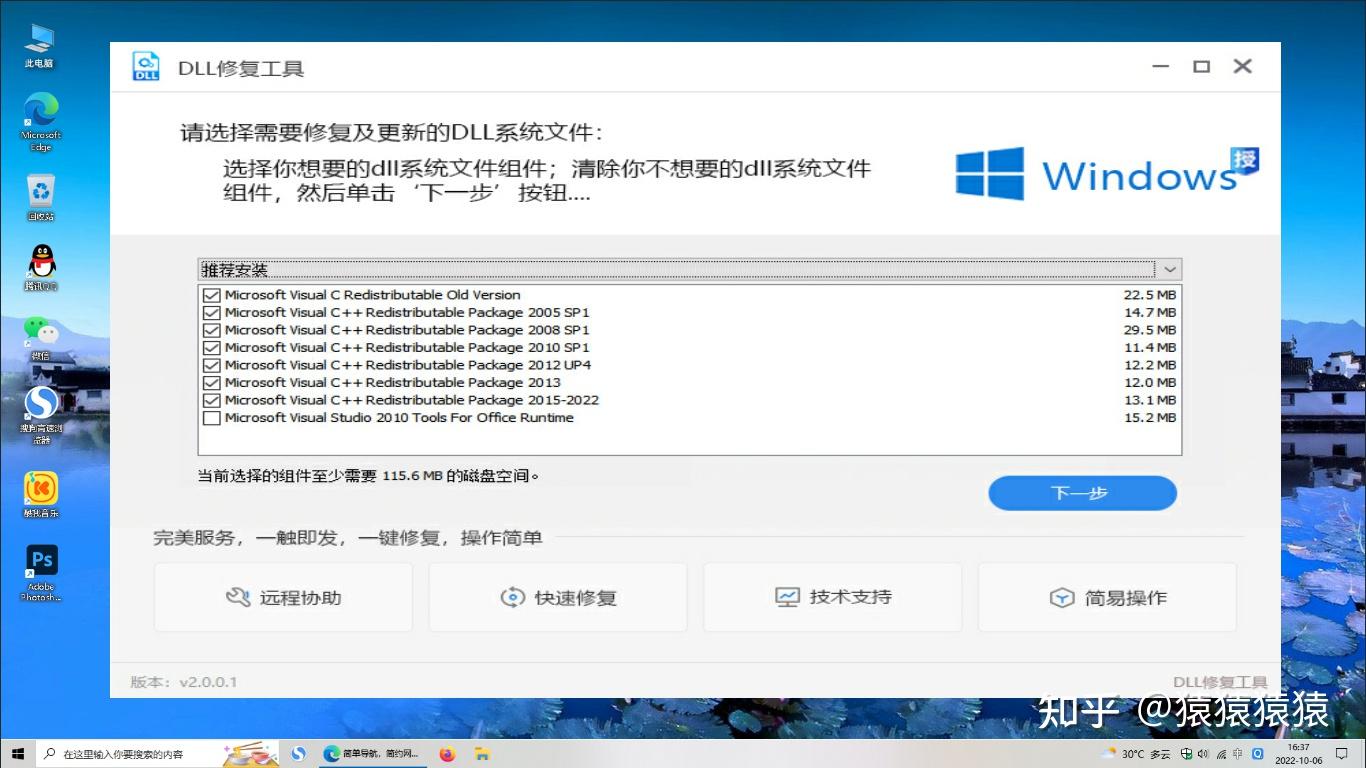This screenshot has height=768, width=1366.
Task: Uncheck Visual C++ Package 2015-2022
Action: [211, 400]
